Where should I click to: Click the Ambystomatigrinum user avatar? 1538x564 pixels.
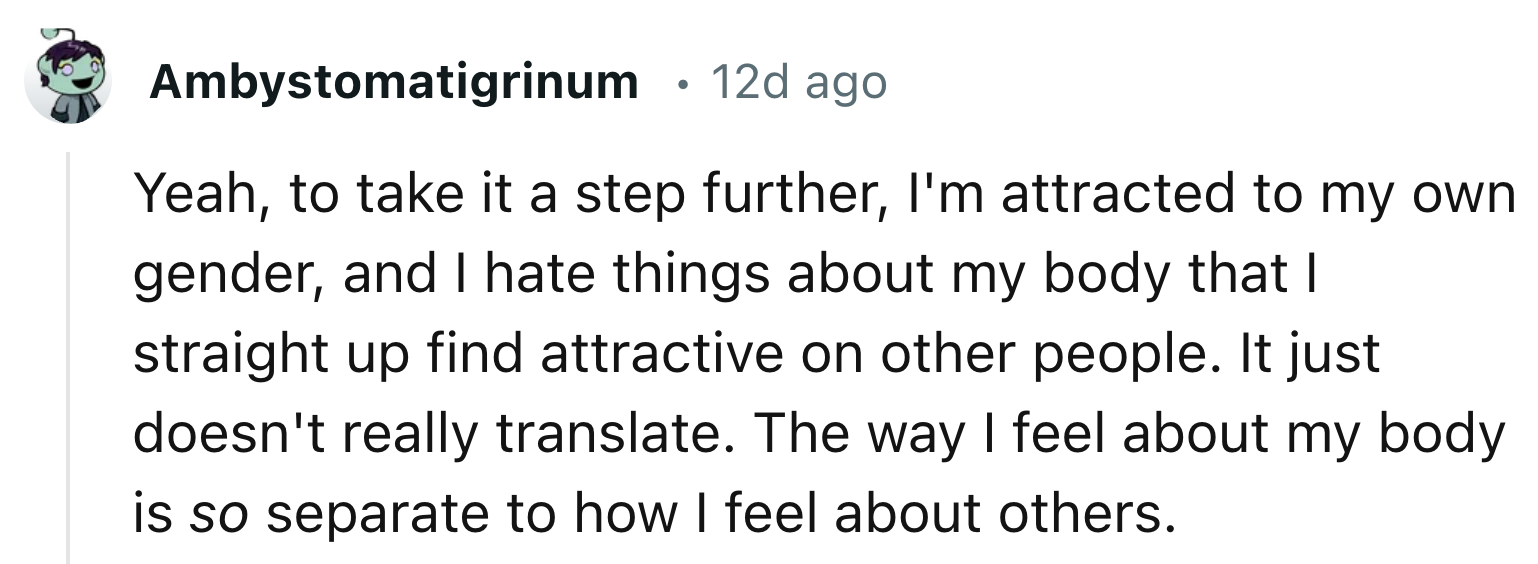(x=68, y=78)
